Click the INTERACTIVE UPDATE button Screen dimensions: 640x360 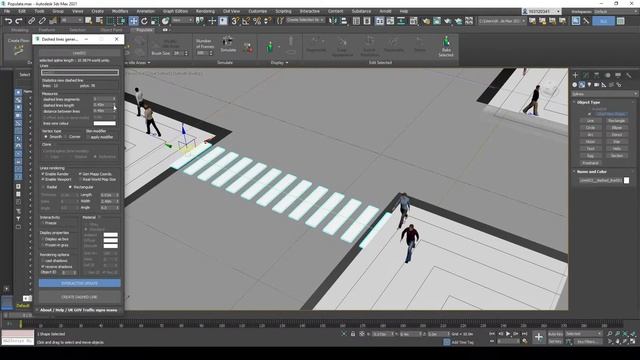[80, 283]
